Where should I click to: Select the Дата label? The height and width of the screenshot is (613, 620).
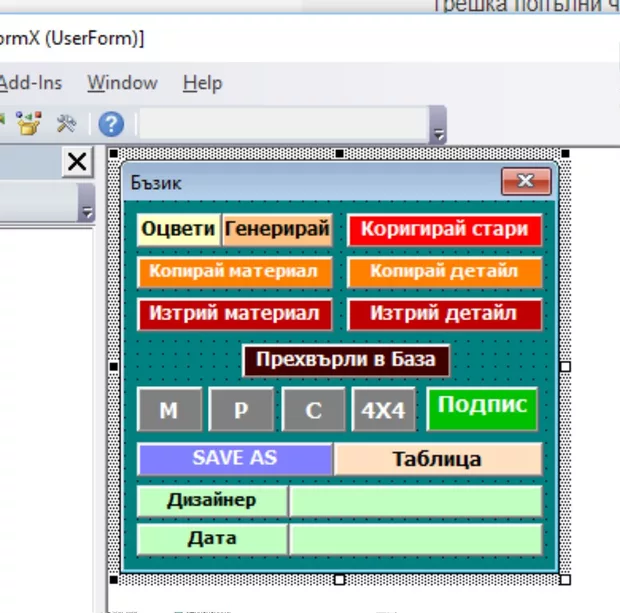click(212, 539)
